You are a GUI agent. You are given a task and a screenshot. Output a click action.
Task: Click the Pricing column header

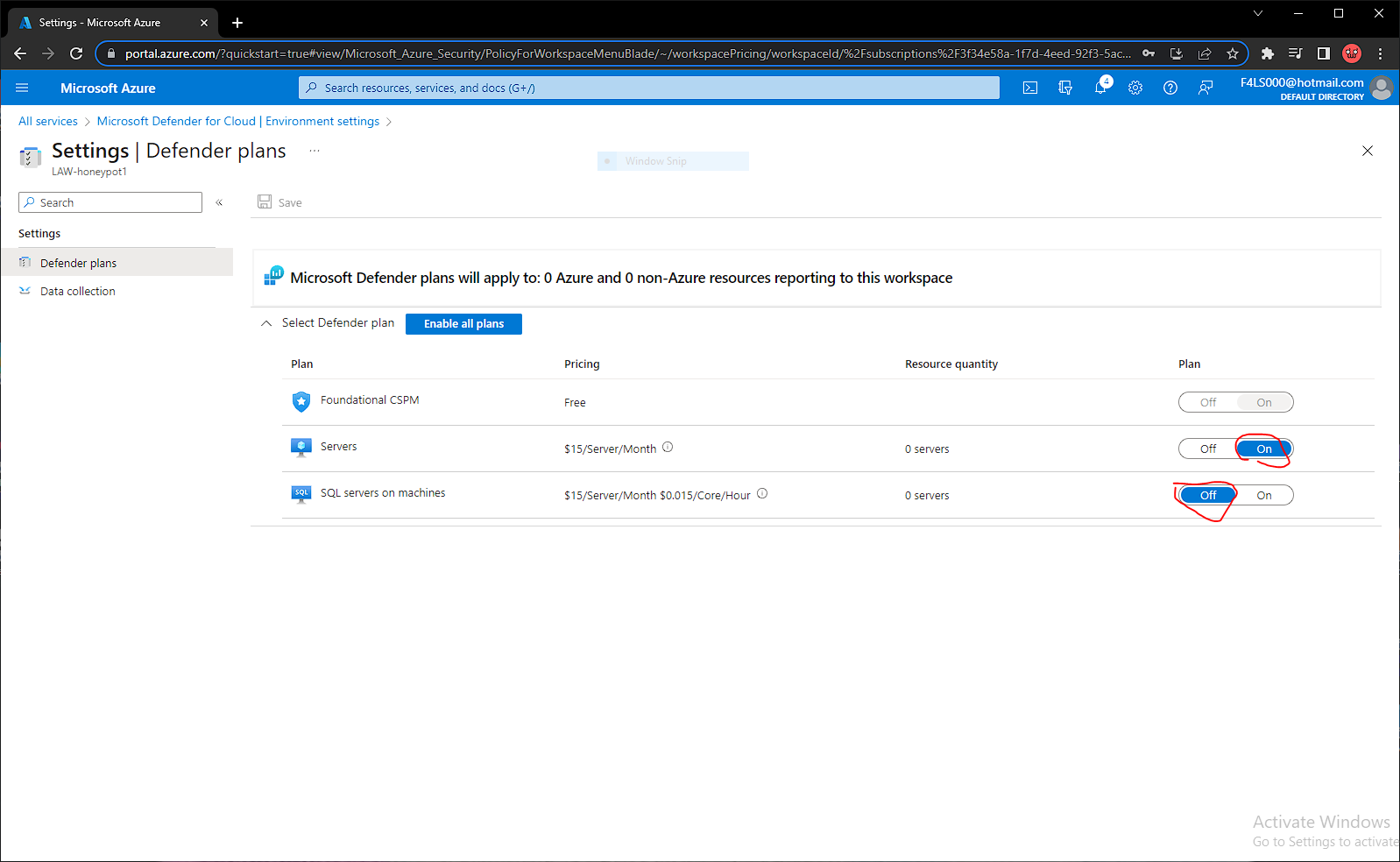click(582, 364)
